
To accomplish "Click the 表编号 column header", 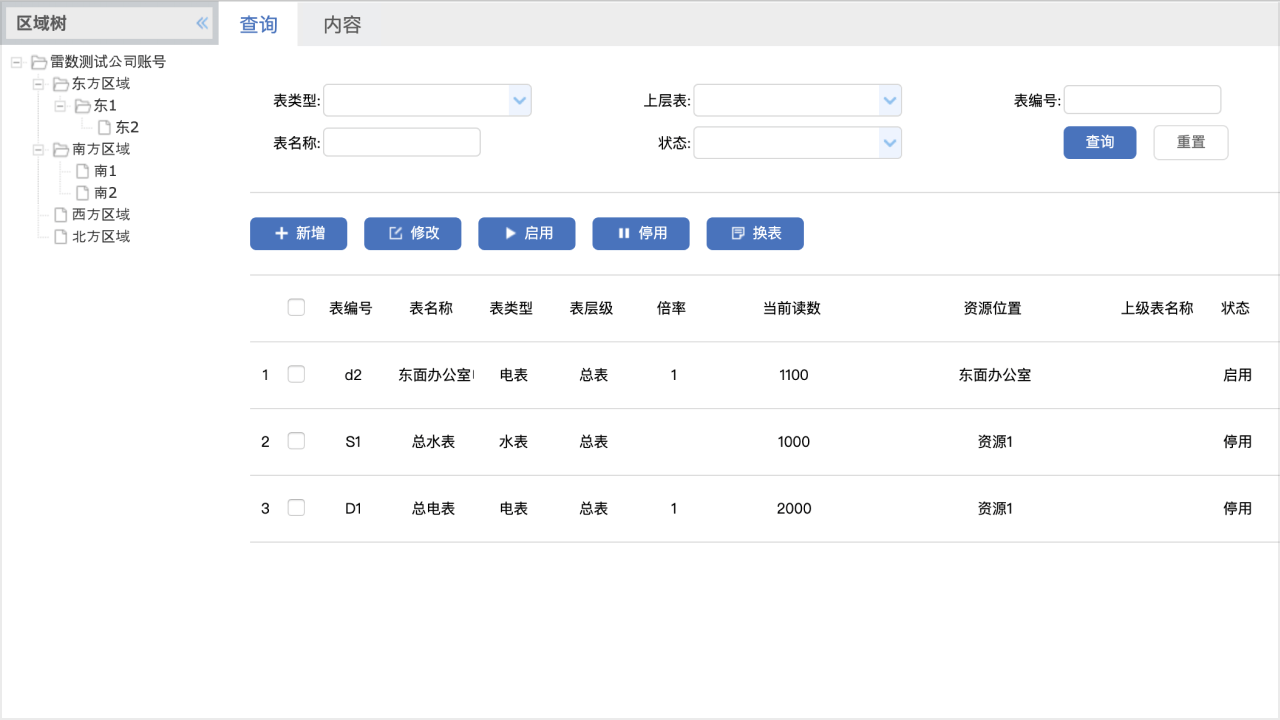I will tap(351, 308).
